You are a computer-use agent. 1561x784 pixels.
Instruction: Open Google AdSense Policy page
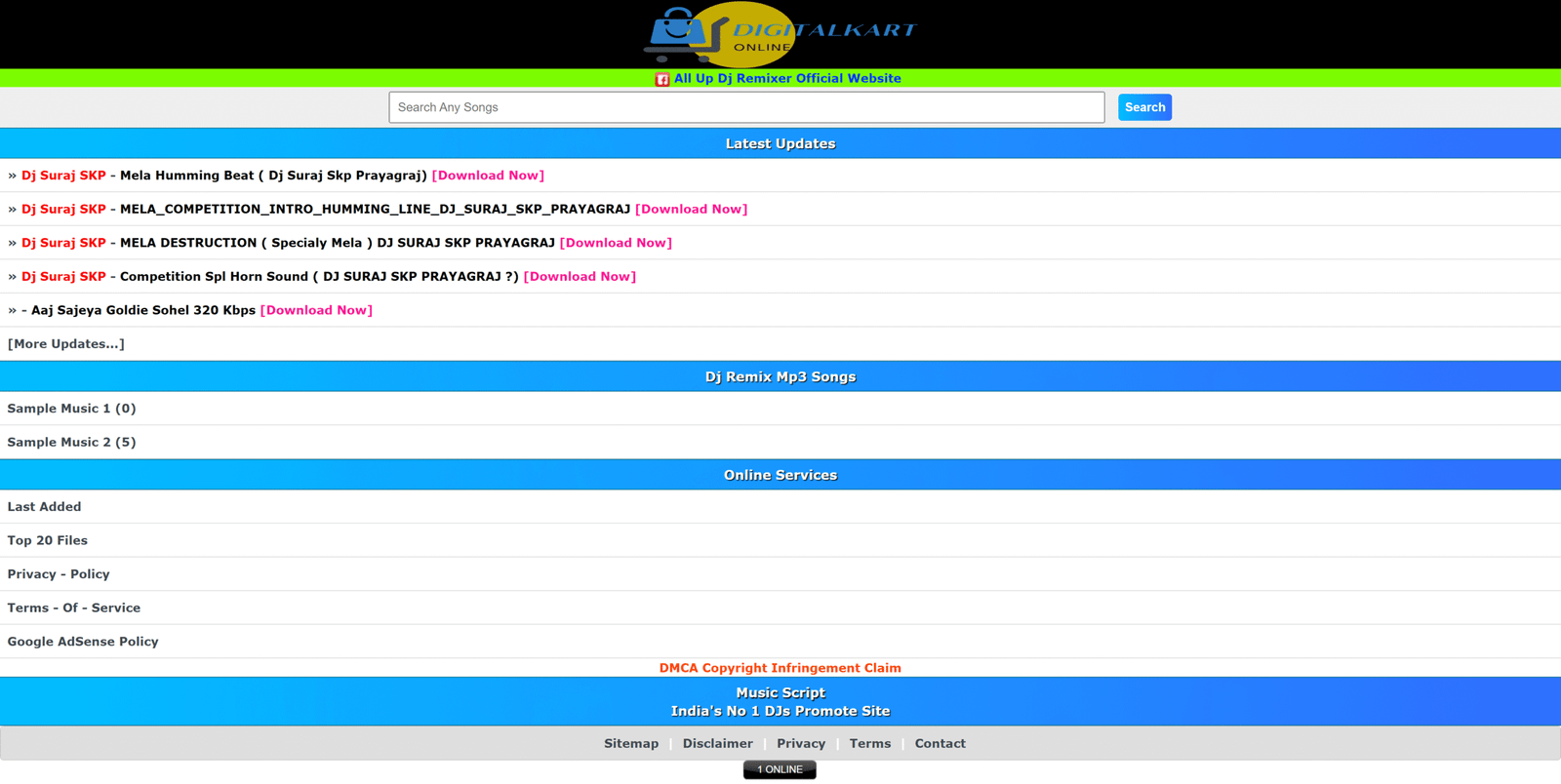click(83, 642)
